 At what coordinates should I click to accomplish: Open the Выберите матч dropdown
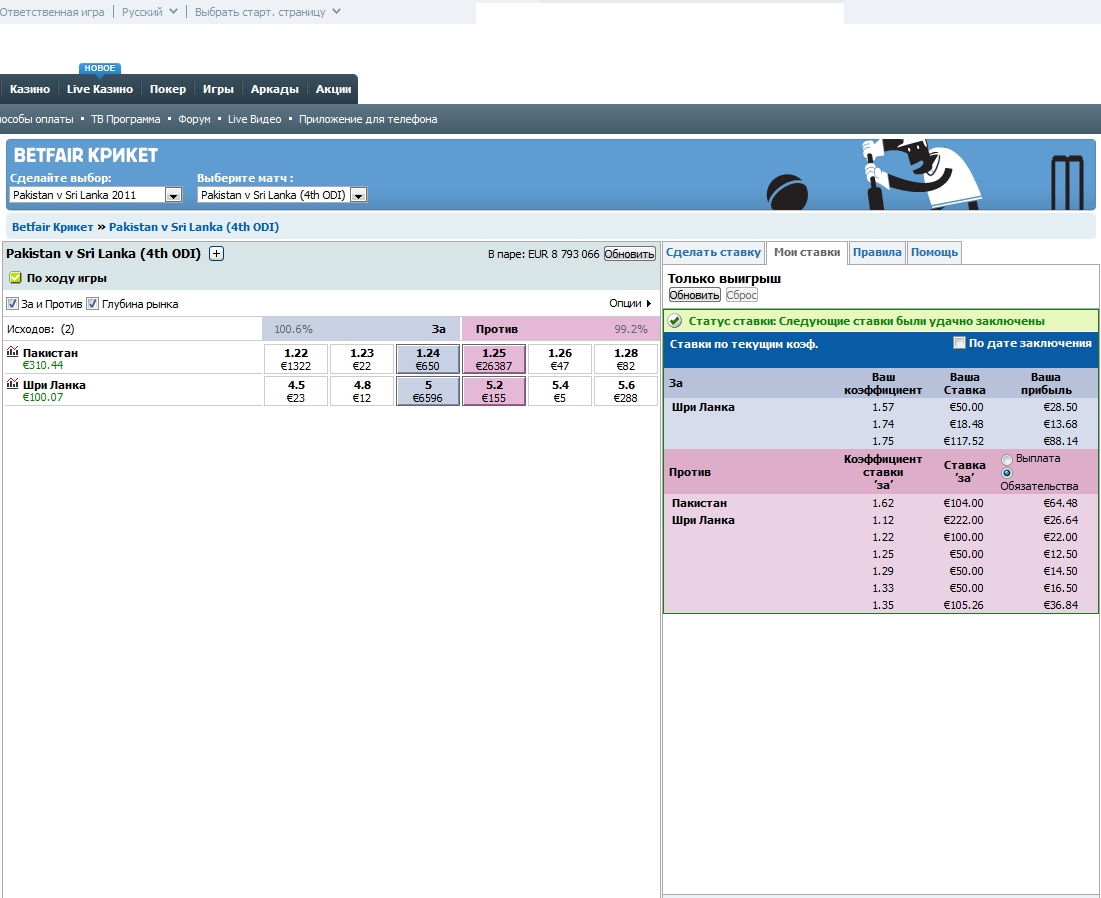tap(282, 195)
